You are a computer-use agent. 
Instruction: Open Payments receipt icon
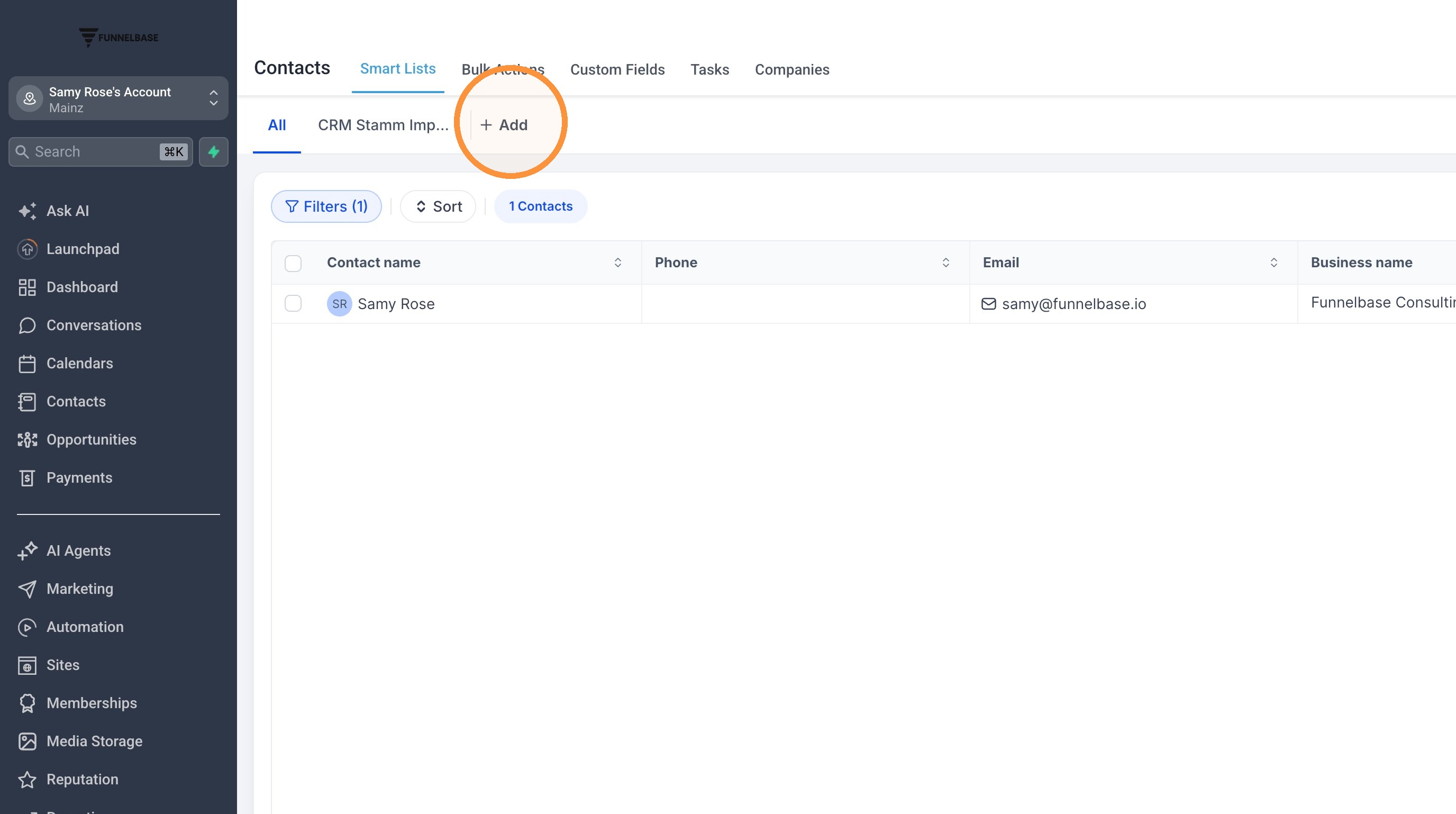click(x=27, y=478)
